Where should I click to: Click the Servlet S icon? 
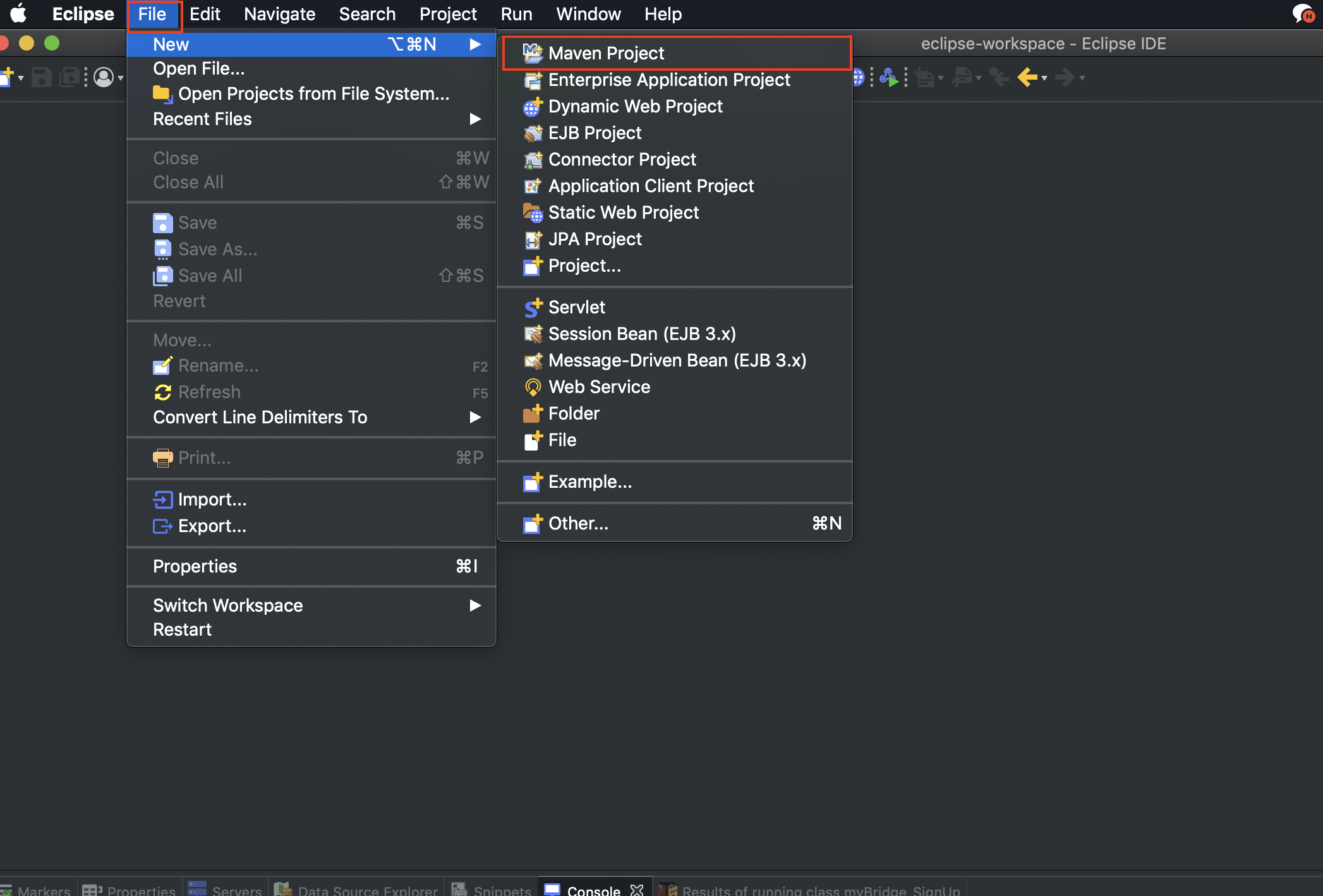click(x=533, y=308)
